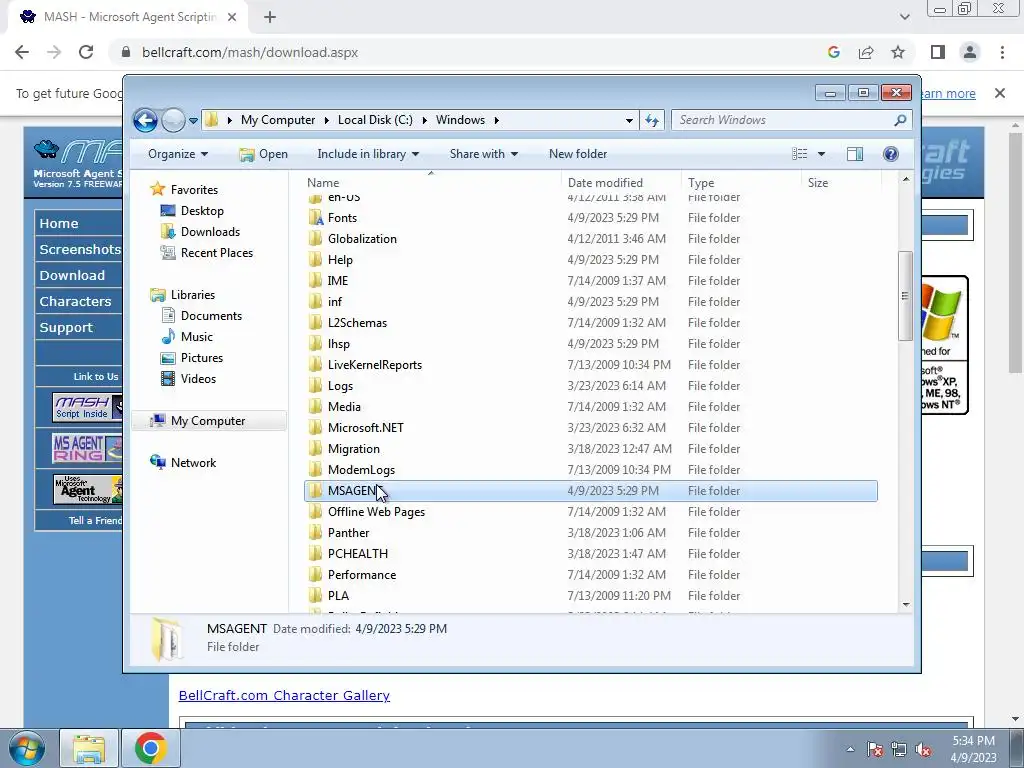Select the LiveKernelReports folder
1024x768 pixels.
coord(590,365)
